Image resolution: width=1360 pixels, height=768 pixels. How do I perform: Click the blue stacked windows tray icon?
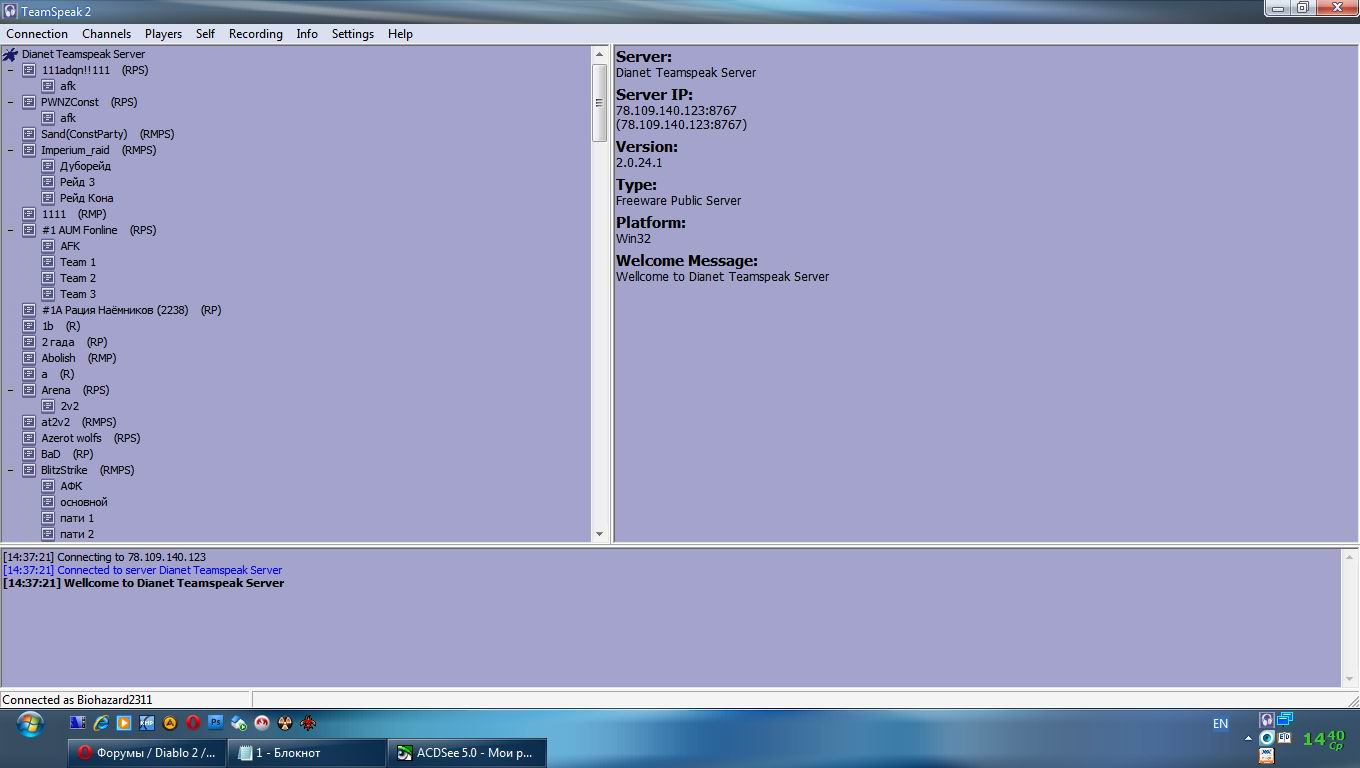tap(1285, 719)
